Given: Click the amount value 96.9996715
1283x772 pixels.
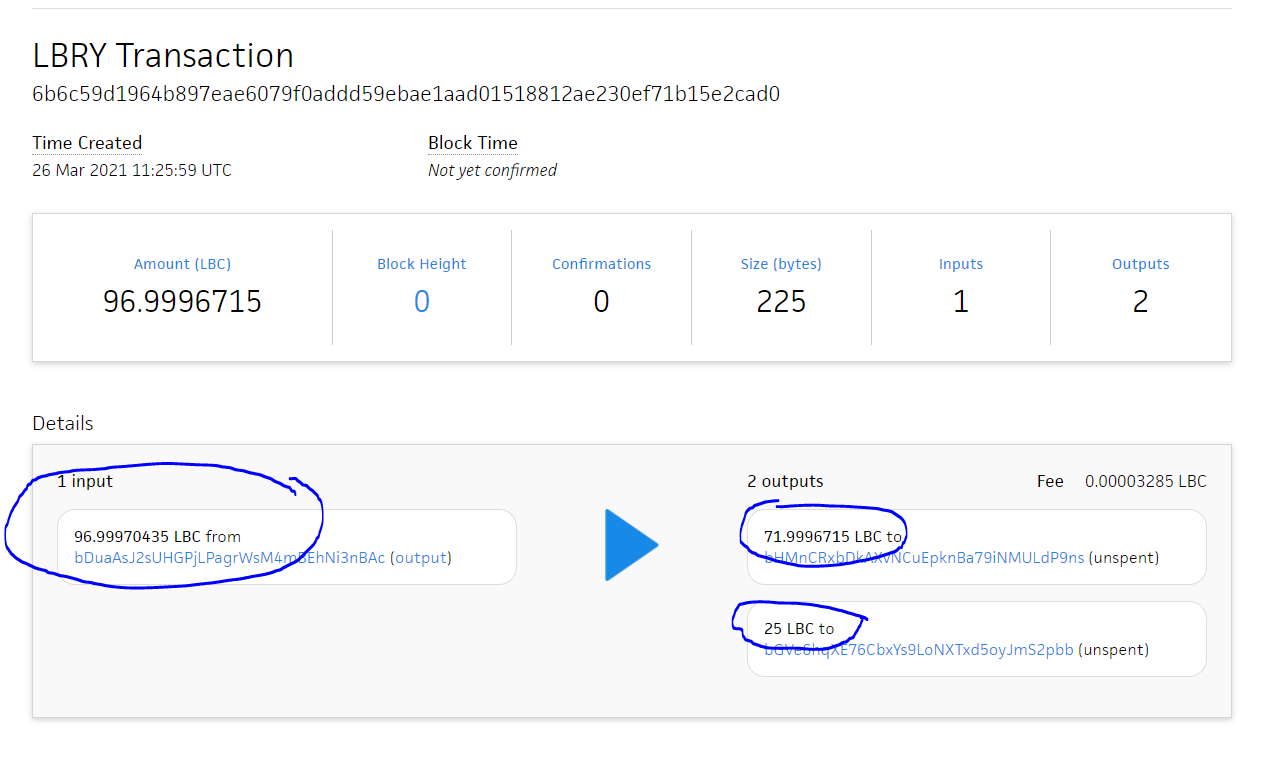Looking at the screenshot, I should tap(182, 301).
